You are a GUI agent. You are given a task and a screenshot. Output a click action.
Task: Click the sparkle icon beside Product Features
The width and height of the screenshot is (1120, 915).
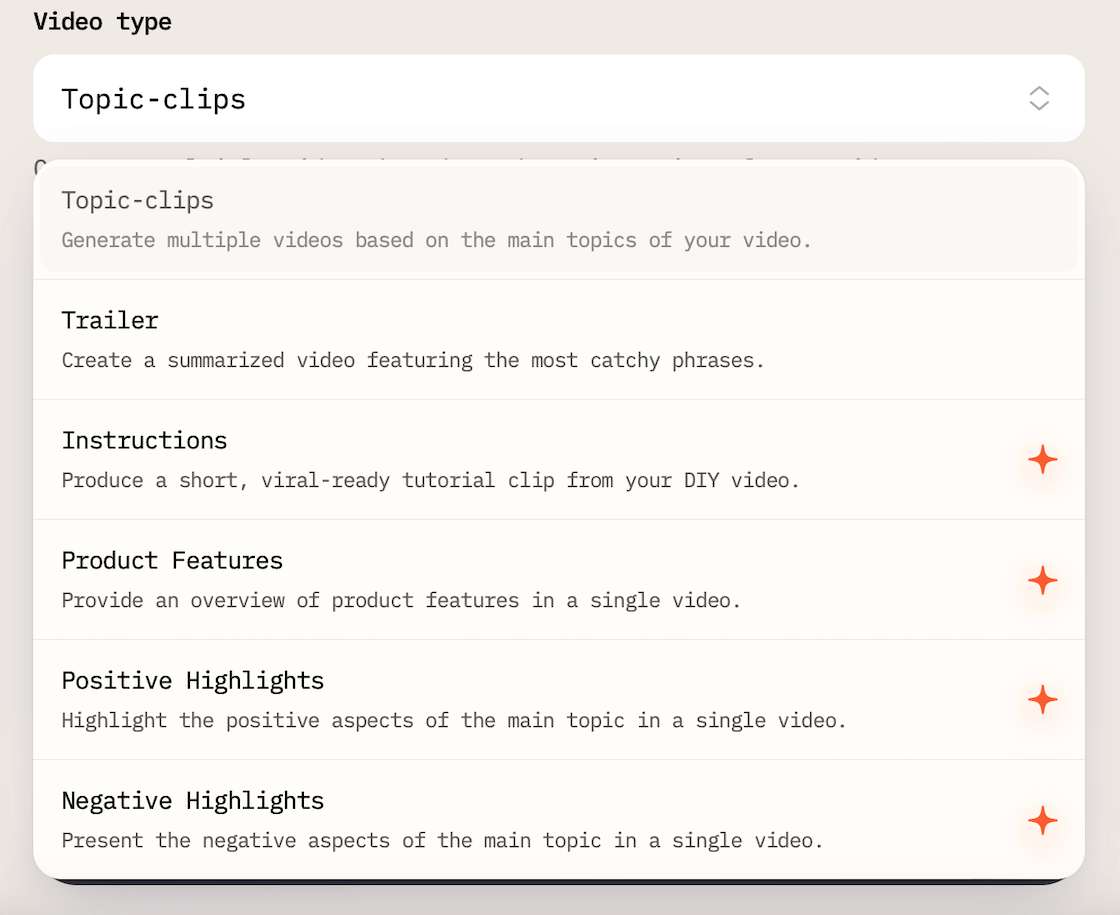pos(1042,580)
